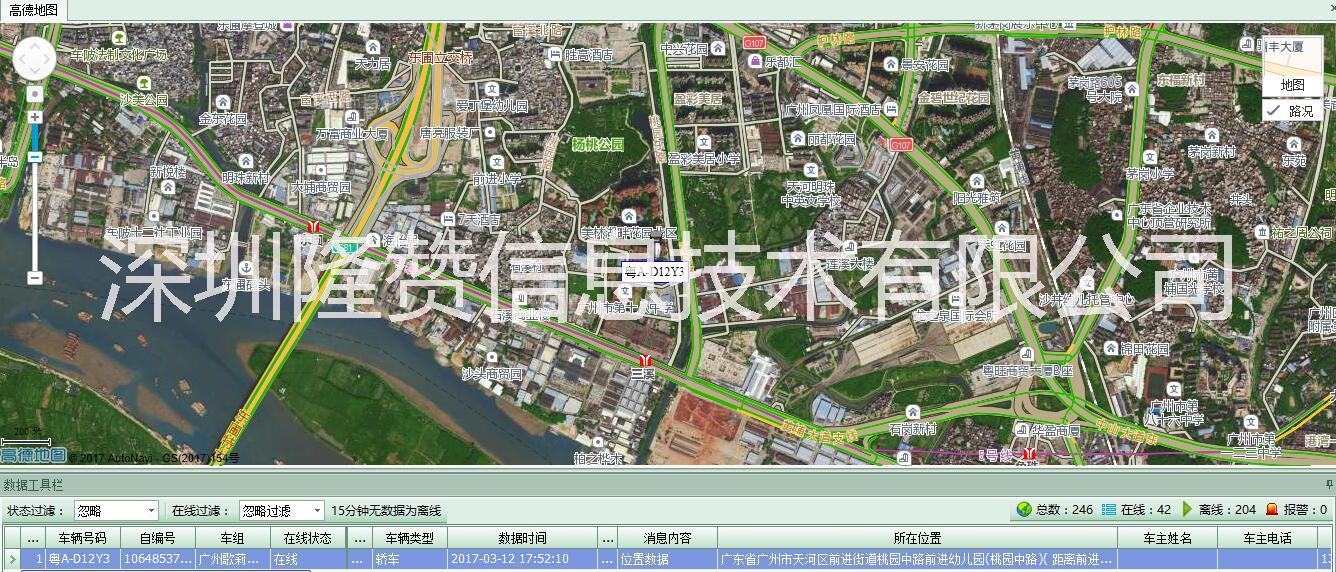This screenshot has width=1336, height=572.
Task: Click the 广东省企业技术中心 marker icon
Action: point(1116,214)
